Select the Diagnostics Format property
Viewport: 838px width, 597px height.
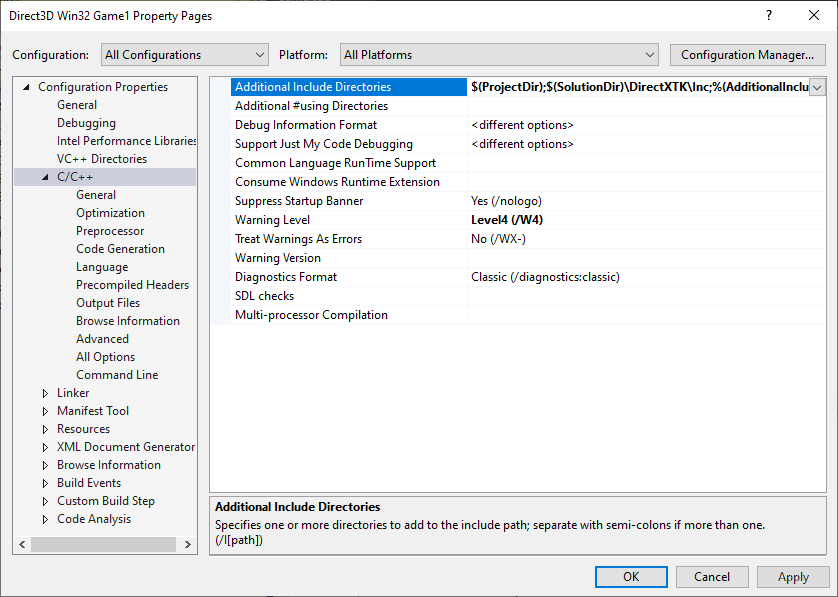pyautogui.click(x=349, y=277)
